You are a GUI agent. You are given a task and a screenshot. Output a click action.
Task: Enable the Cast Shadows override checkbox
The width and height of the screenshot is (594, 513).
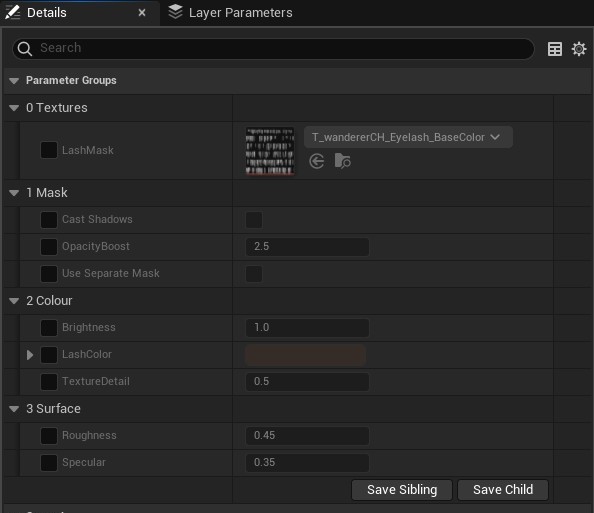(x=49, y=220)
